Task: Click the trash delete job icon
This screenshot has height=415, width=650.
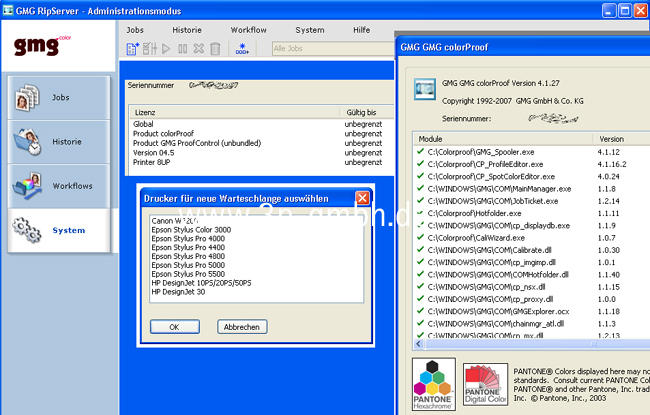Action: coord(215,48)
